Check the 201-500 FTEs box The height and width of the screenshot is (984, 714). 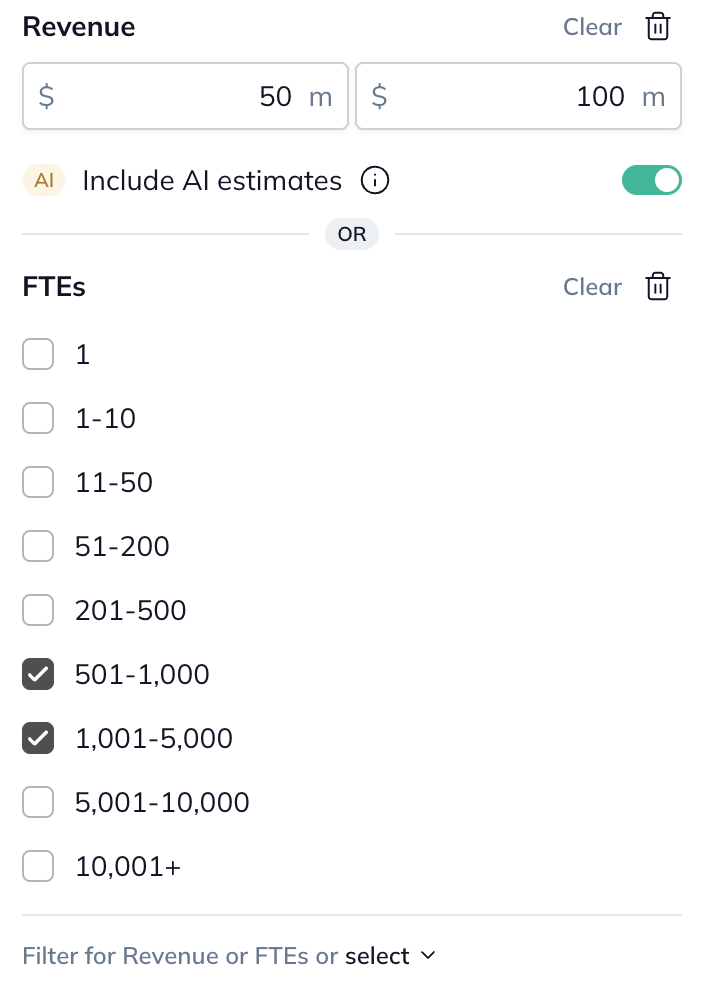(38, 611)
